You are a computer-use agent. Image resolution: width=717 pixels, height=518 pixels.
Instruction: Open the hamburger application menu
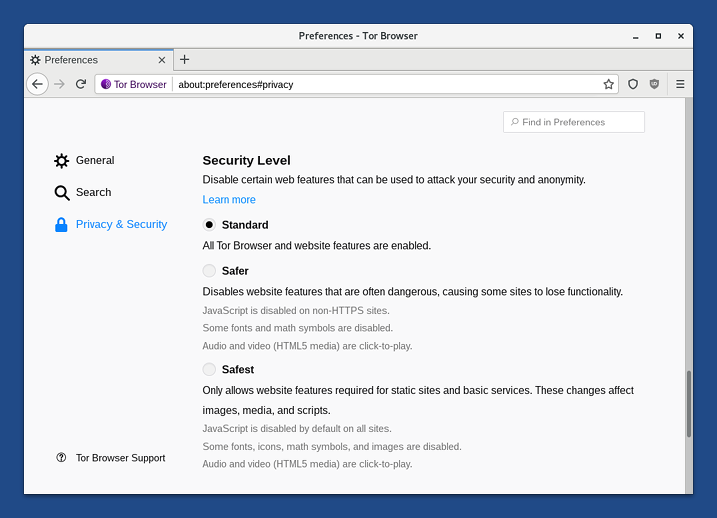point(680,84)
